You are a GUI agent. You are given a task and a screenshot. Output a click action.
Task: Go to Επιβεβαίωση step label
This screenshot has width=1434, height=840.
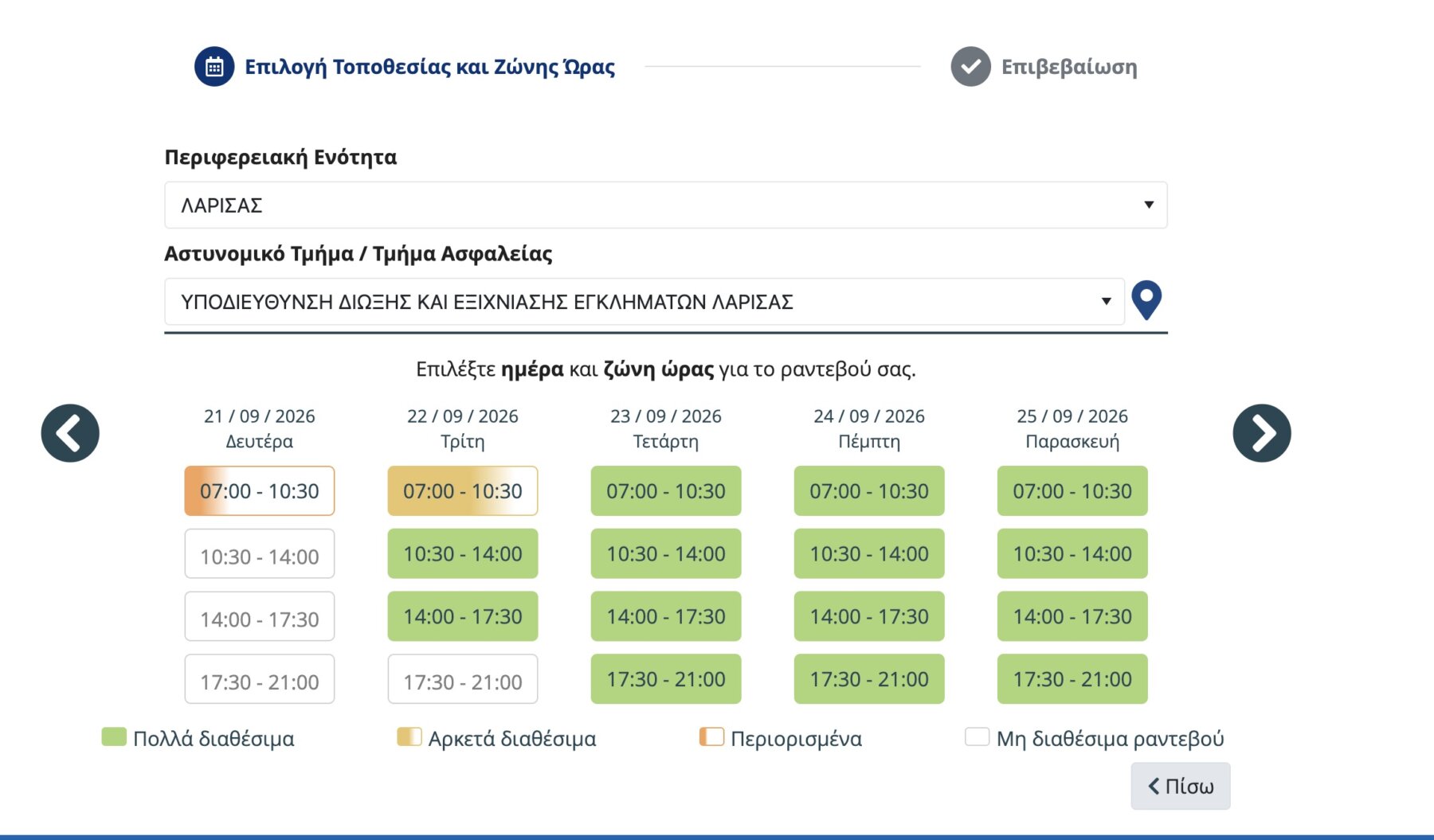pyautogui.click(x=1069, y=67)
